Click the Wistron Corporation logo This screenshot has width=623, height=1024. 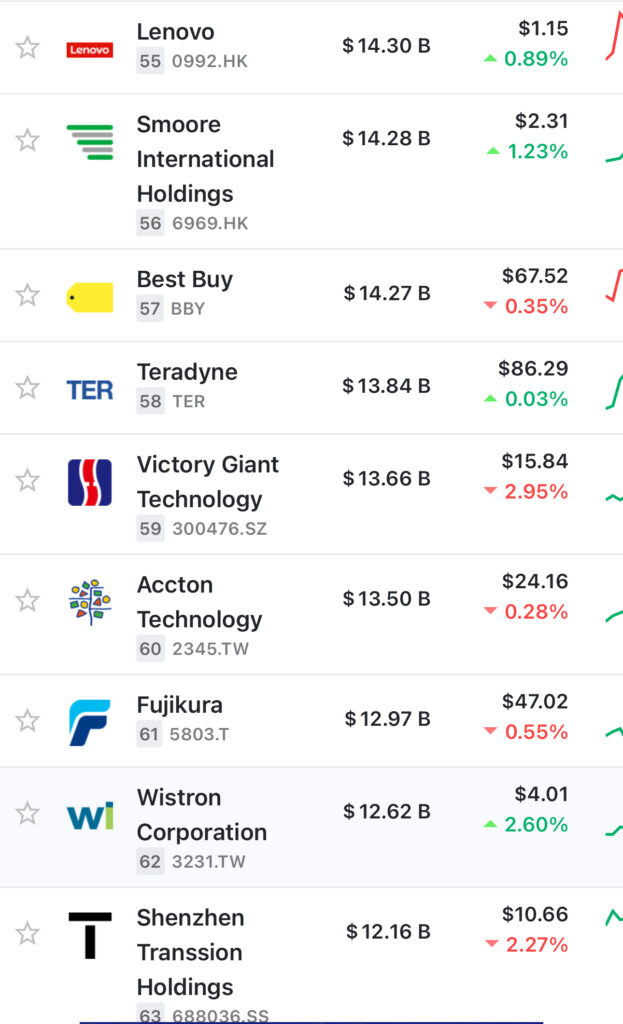point(90,815)
